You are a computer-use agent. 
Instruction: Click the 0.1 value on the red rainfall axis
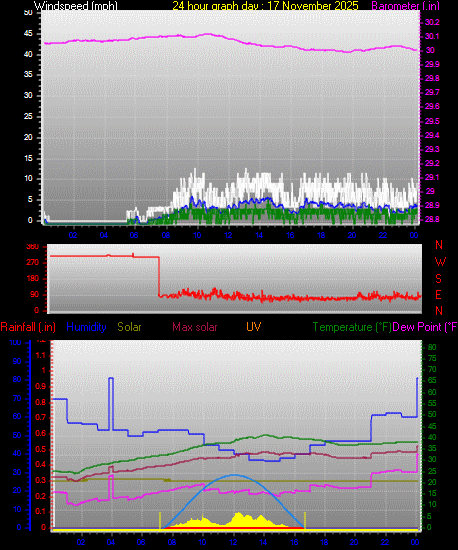click(x=40, y=512)
